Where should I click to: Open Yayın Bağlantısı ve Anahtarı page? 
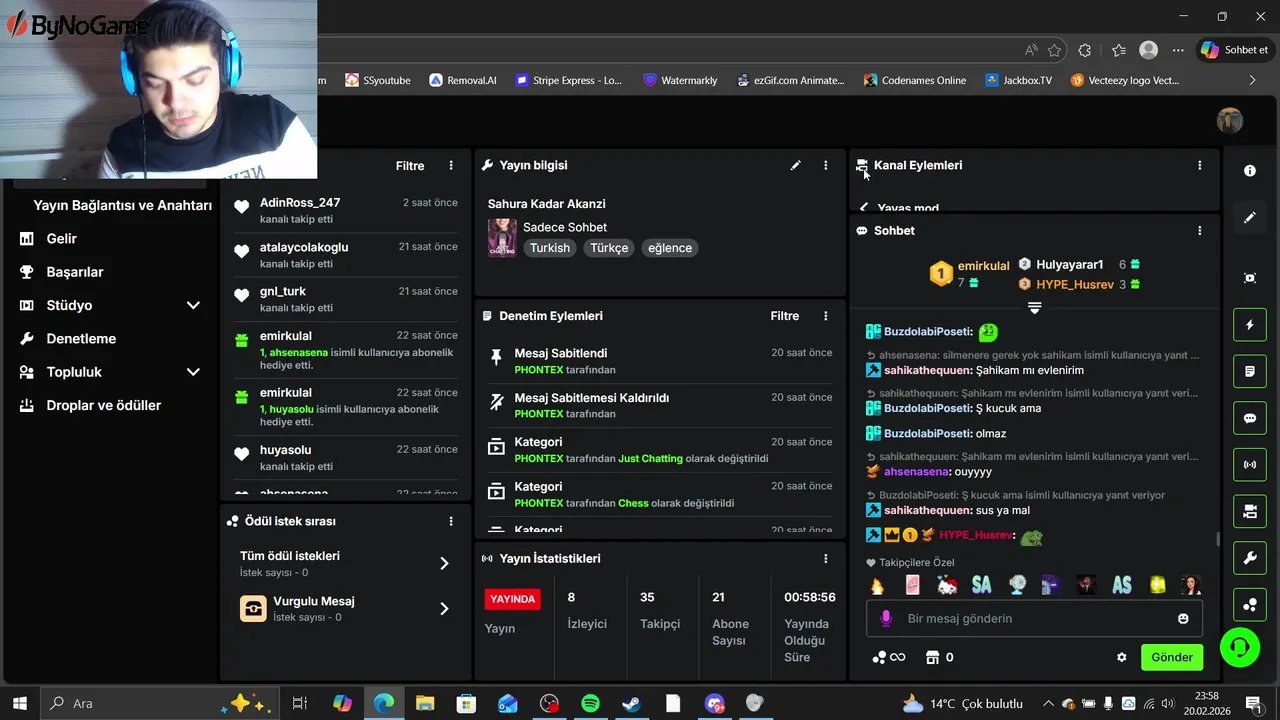[122, 205]
